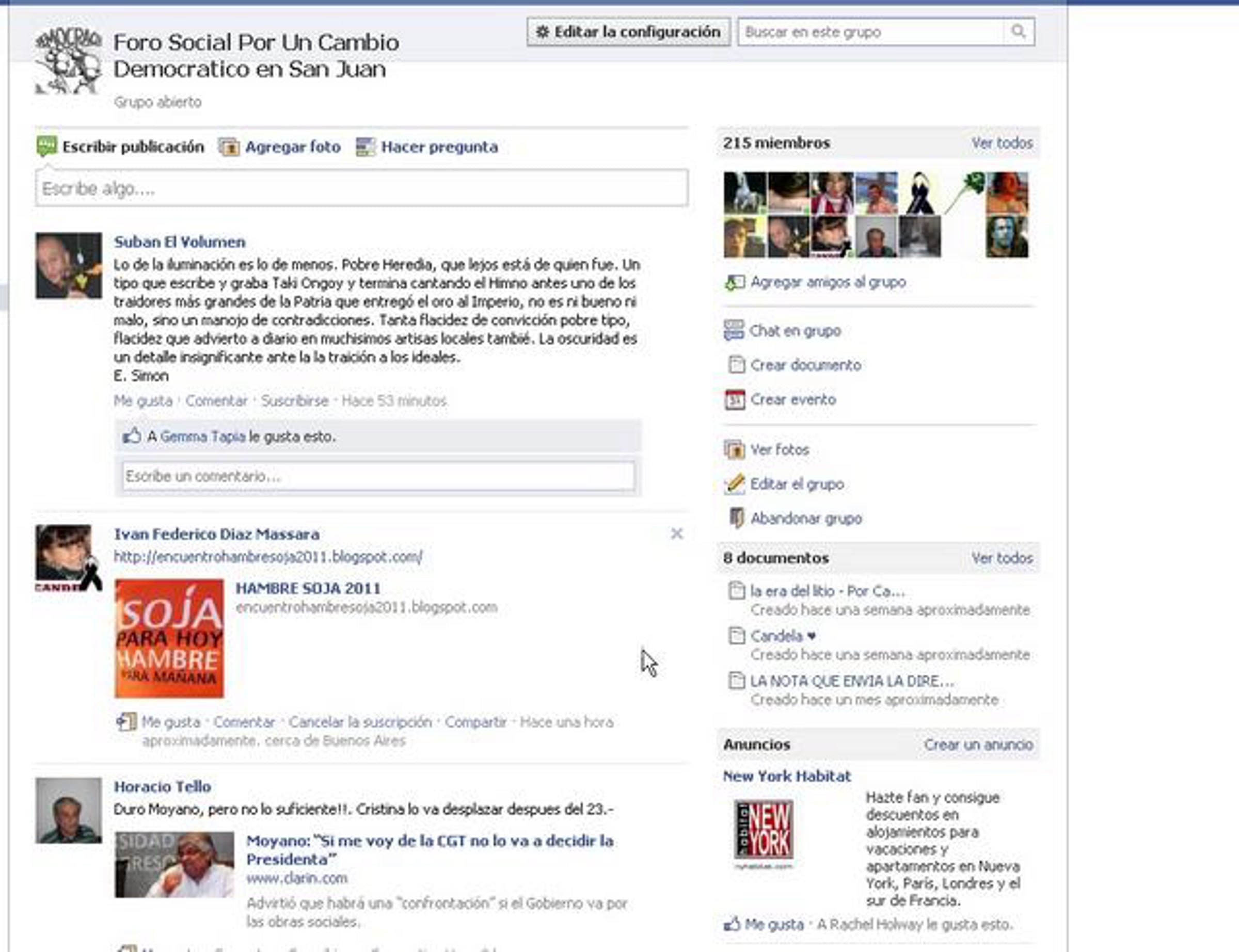Click the Crear documento page icon
Screen dimensions: 1239x952
click(x=736, y=364)
